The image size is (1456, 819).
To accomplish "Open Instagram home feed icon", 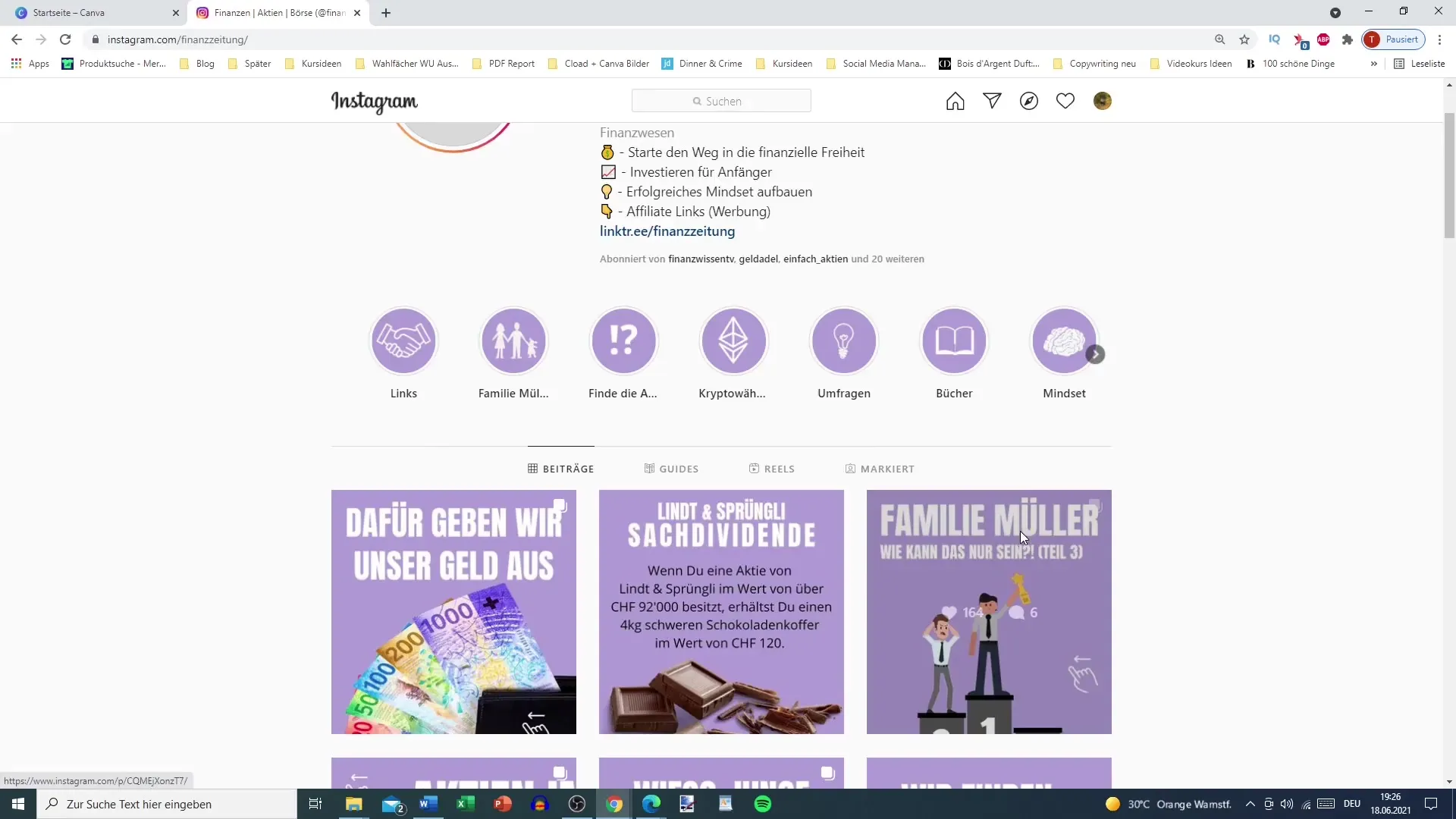I will 955,101.
